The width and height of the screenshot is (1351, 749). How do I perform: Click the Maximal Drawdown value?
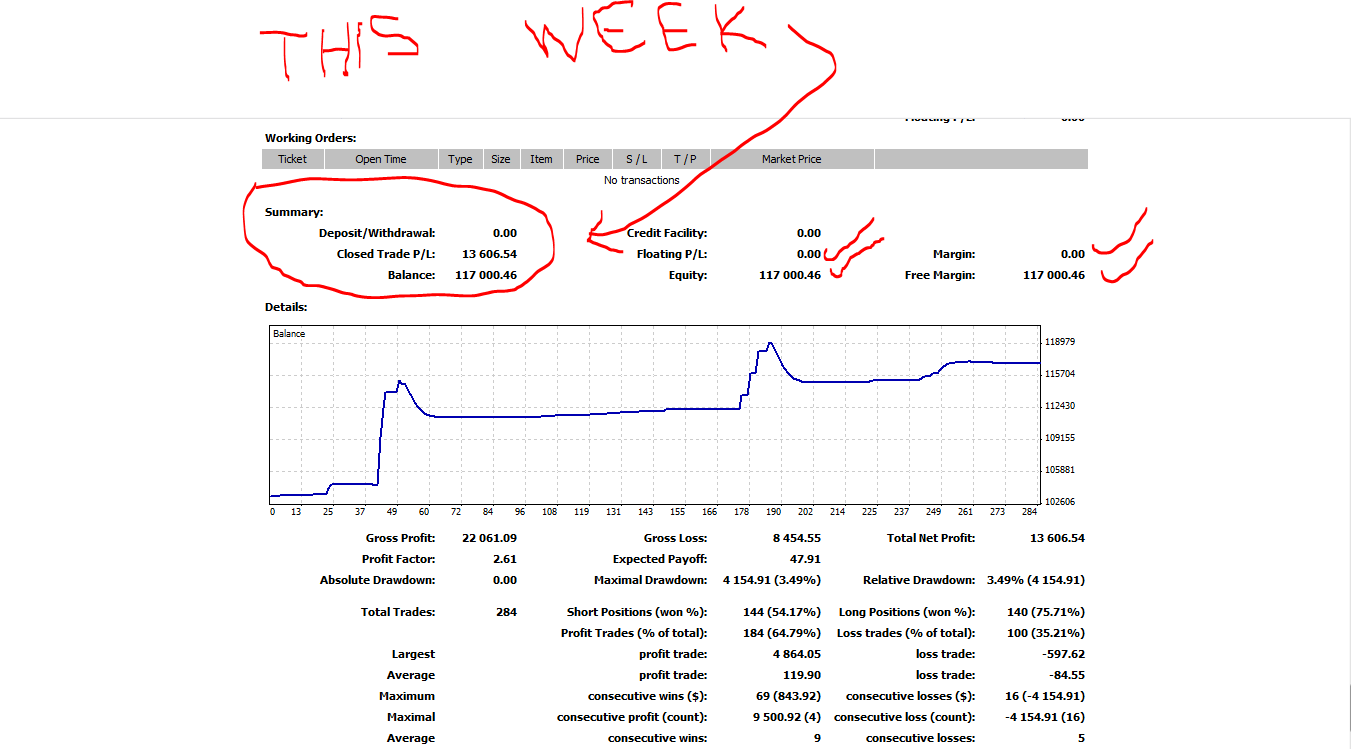point(772,580)
